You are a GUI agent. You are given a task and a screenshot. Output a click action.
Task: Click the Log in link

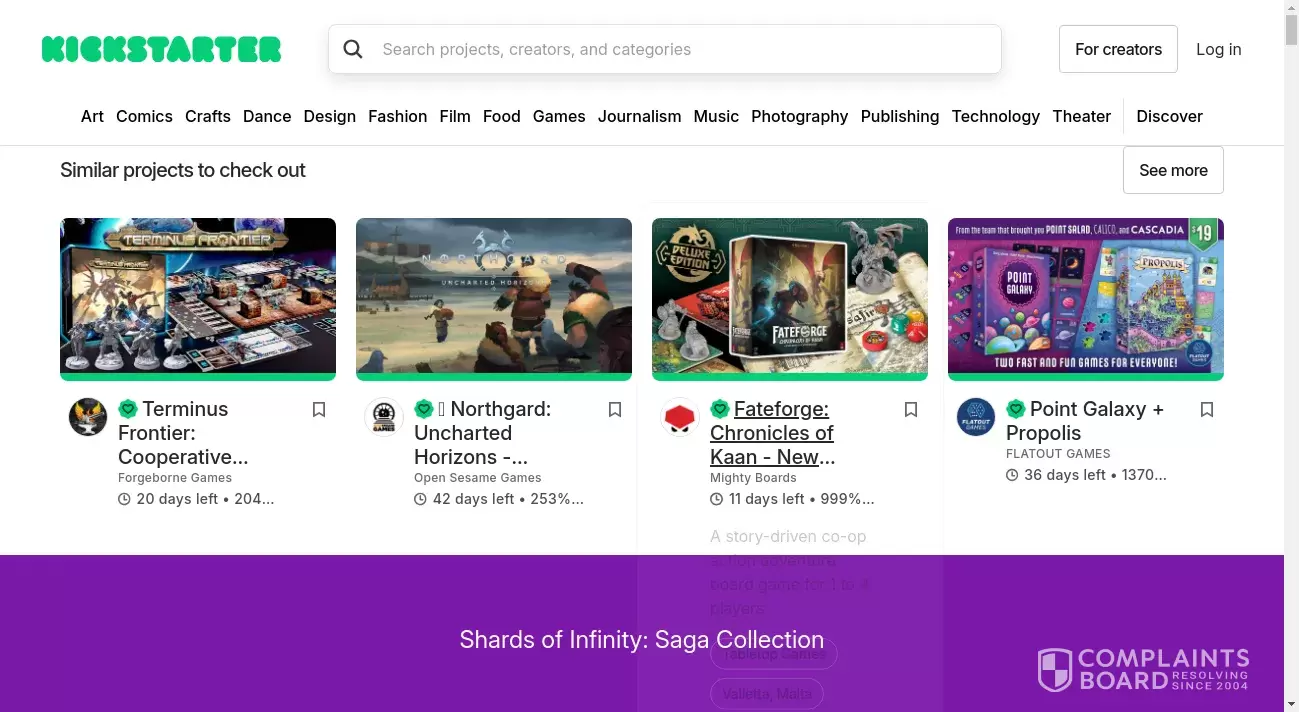point(1219,49)
